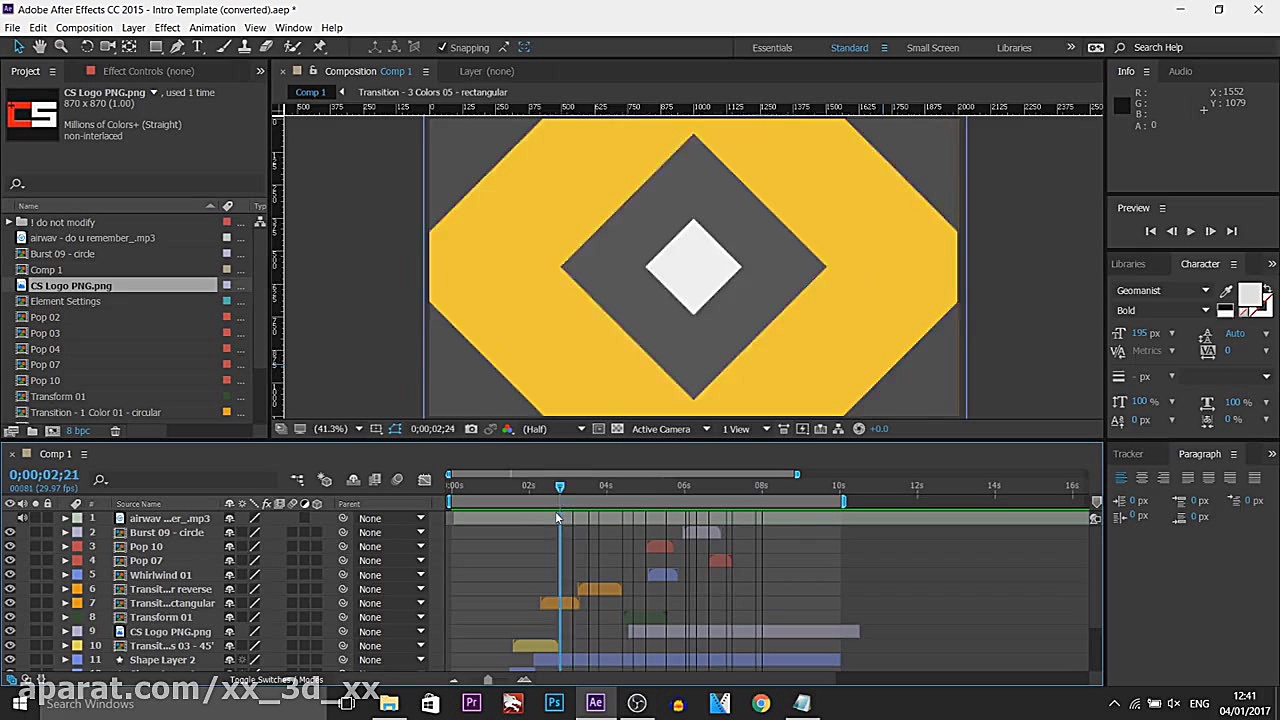Image resolution: width=1280 pixels, height=720 pixels.
Task: Mute audio for the airwav mp3 layer
Action: pos(24,518)
